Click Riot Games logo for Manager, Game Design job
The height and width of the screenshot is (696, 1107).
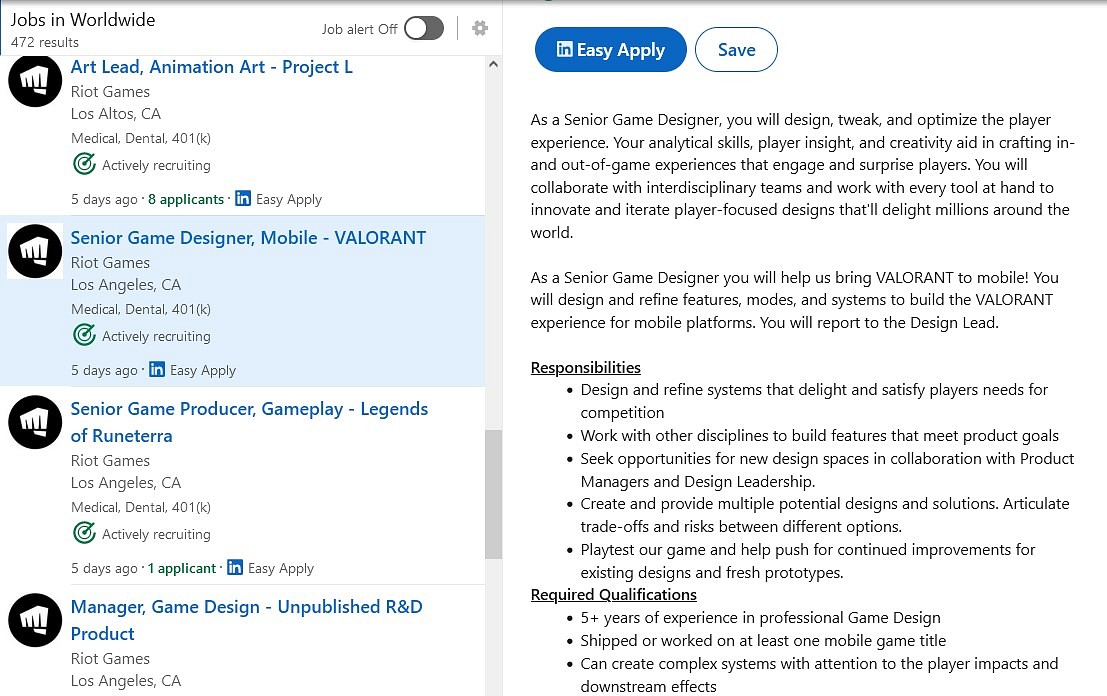(x=35, y=620)
